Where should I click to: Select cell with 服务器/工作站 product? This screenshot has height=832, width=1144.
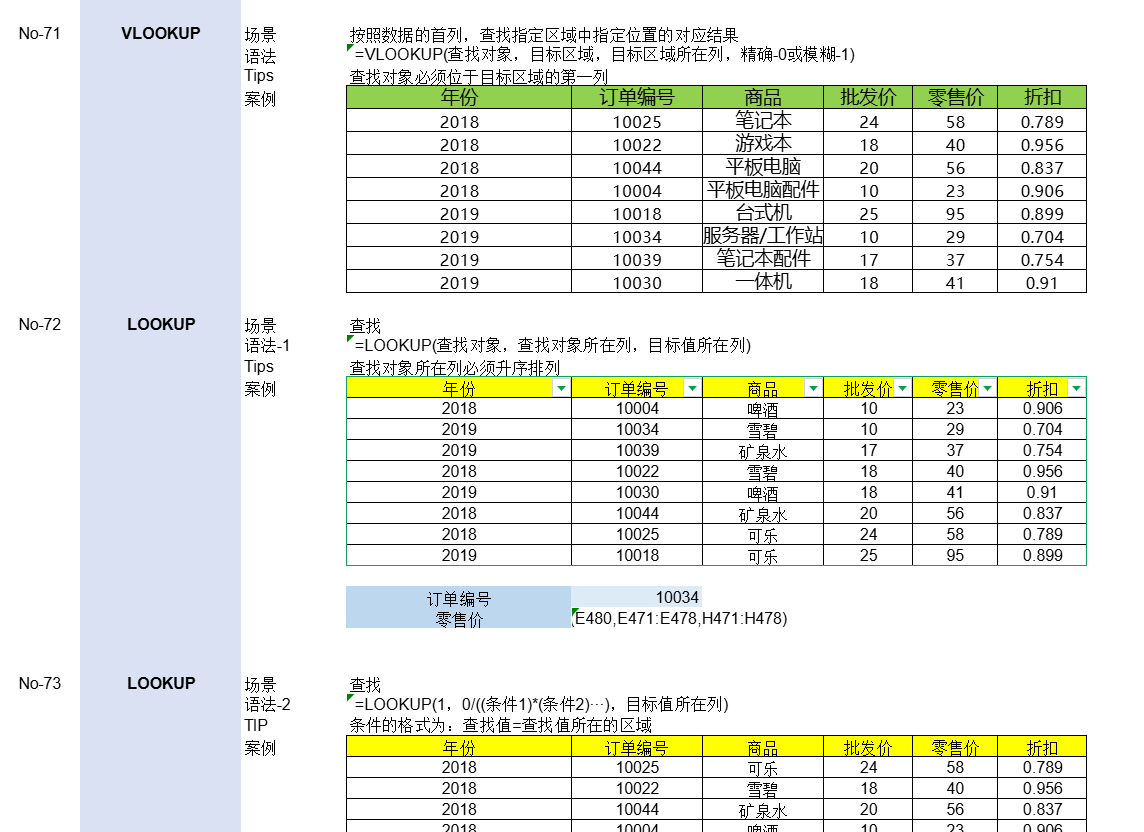coord(763,236)
